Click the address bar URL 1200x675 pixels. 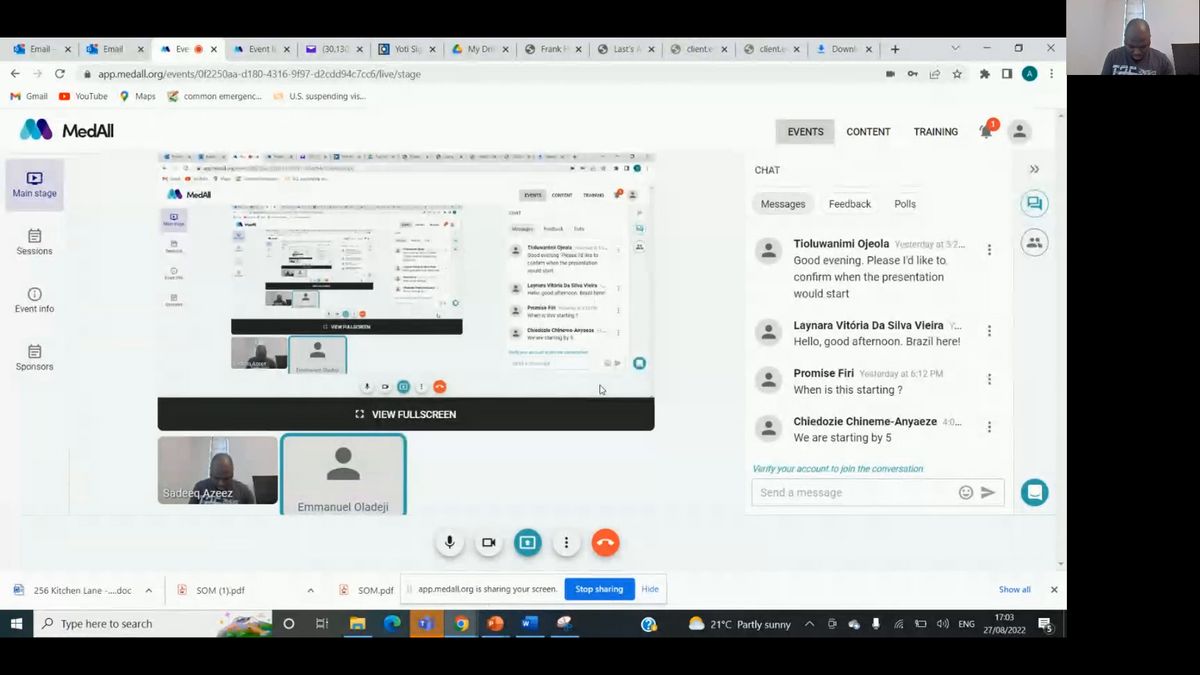[259, 74]
